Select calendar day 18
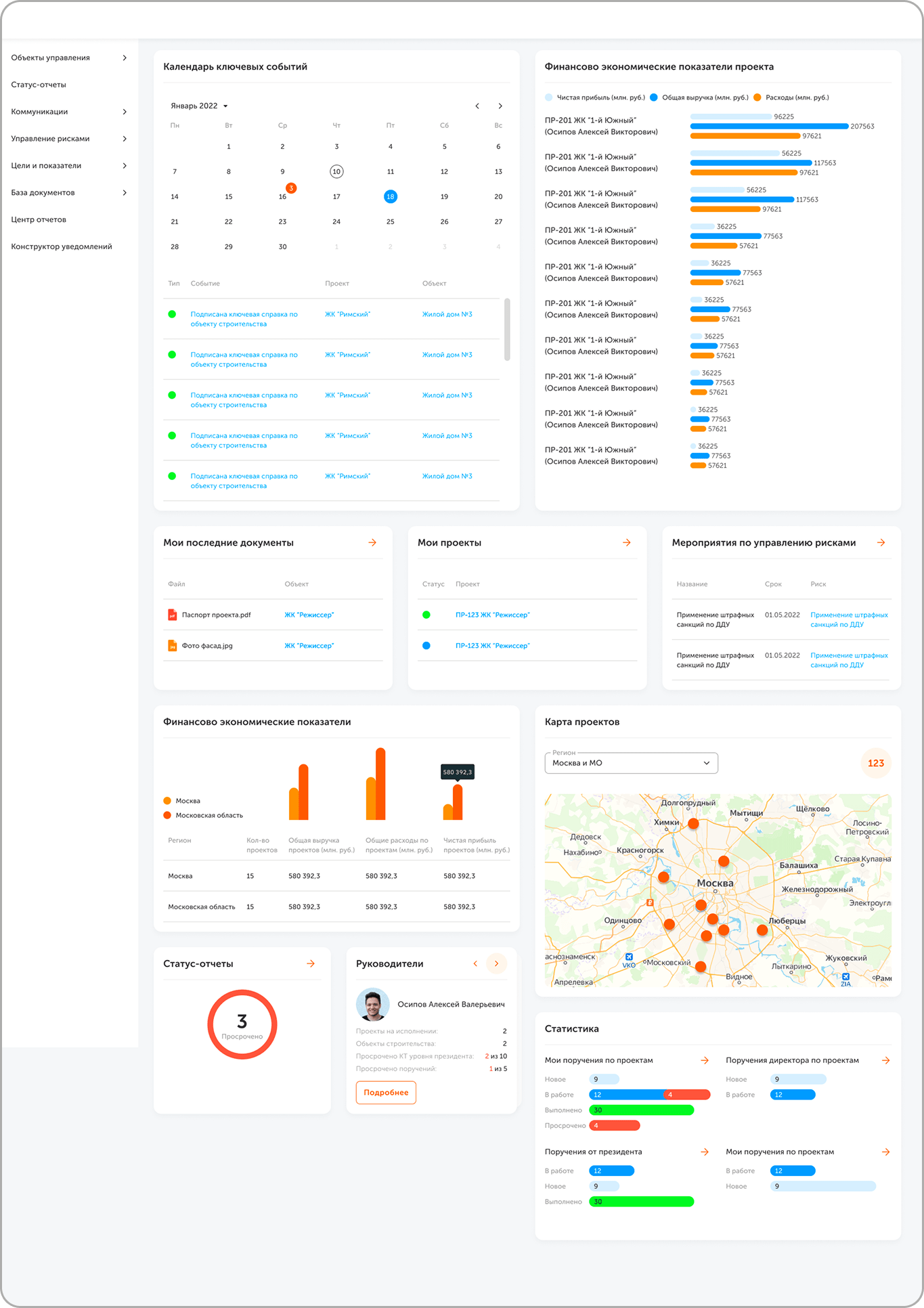 391,197
